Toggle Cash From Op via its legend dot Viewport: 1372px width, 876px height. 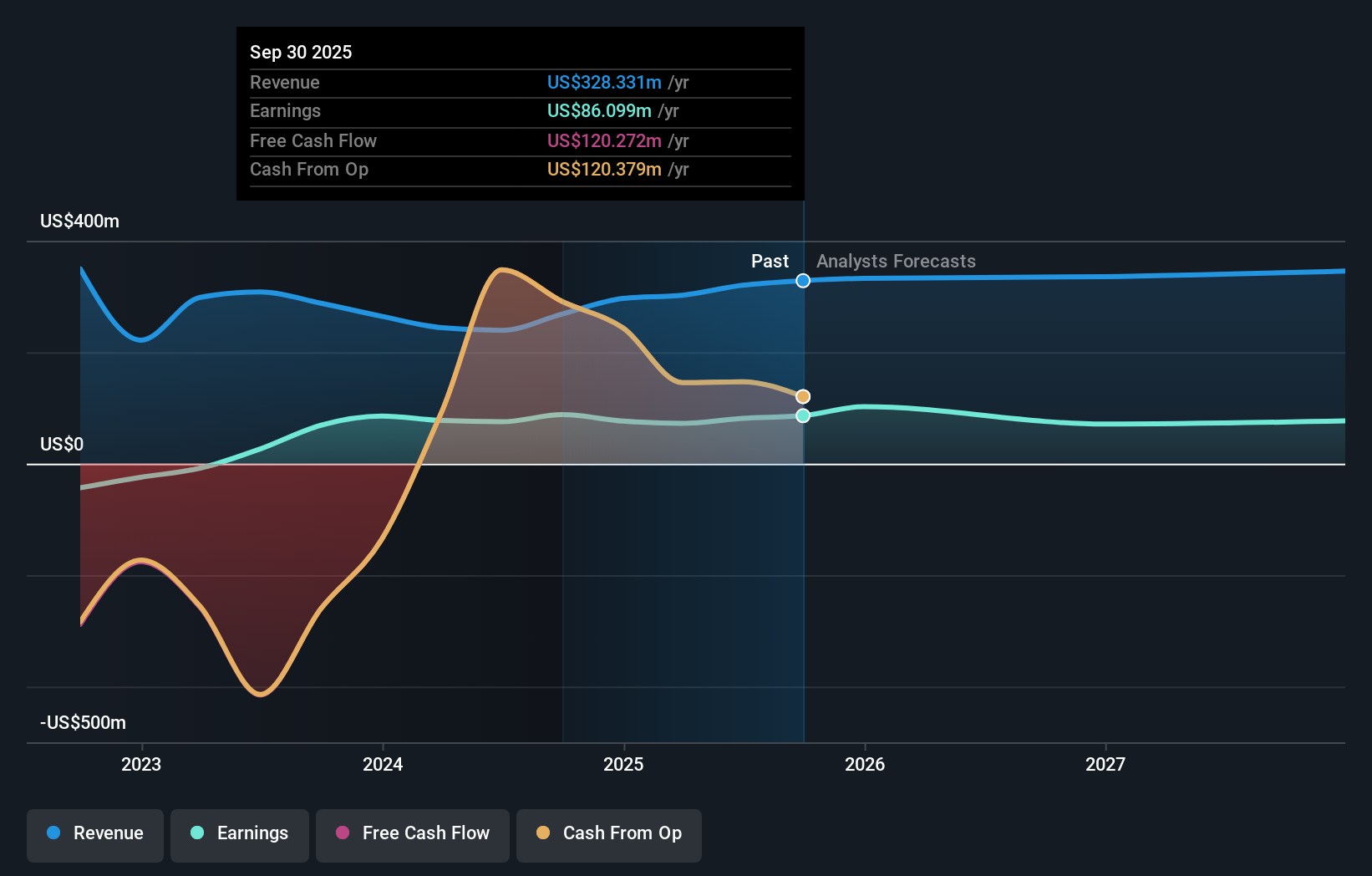pos(543,833)
